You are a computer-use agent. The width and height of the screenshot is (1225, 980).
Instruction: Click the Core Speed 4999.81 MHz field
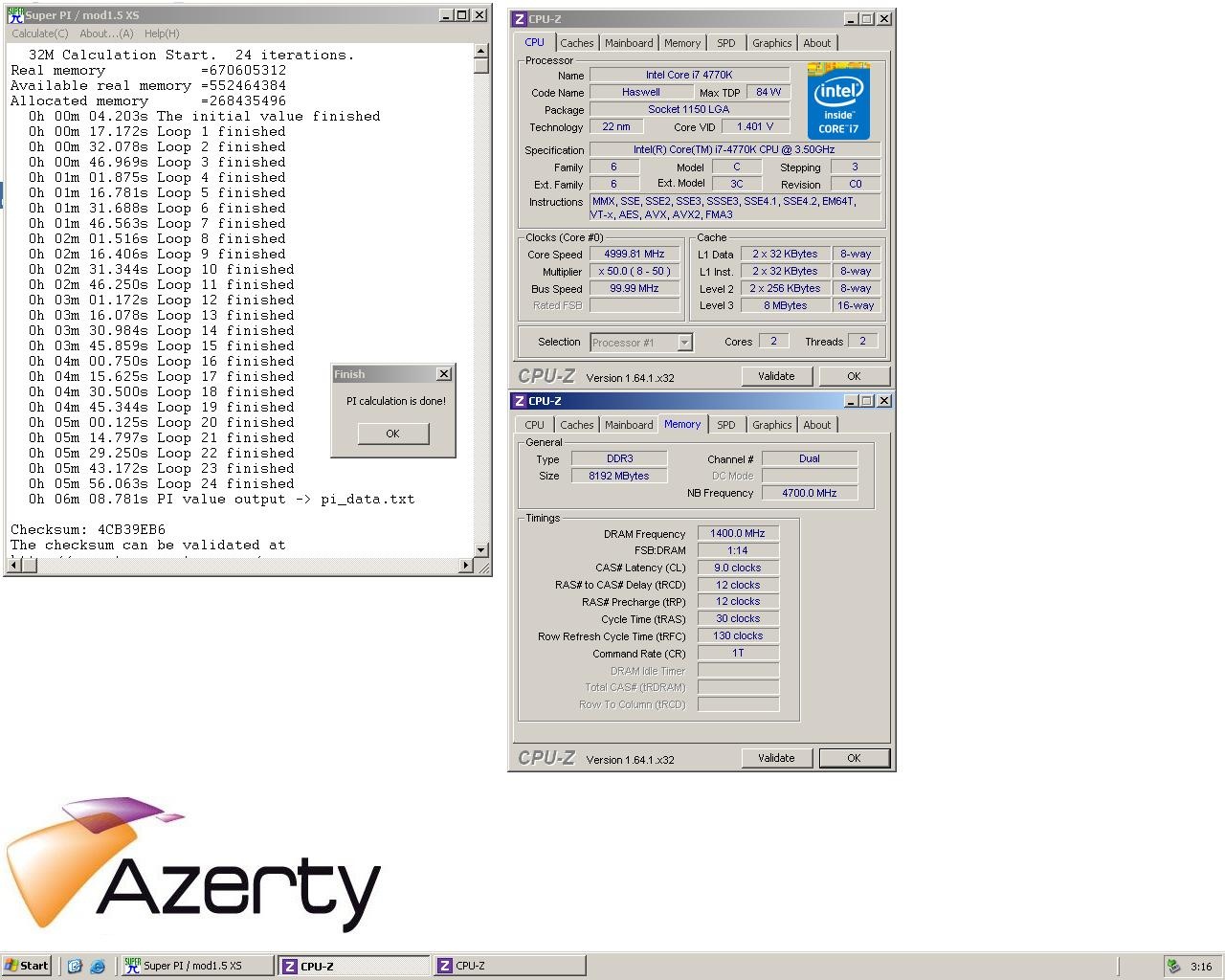(x=634, y=254)
